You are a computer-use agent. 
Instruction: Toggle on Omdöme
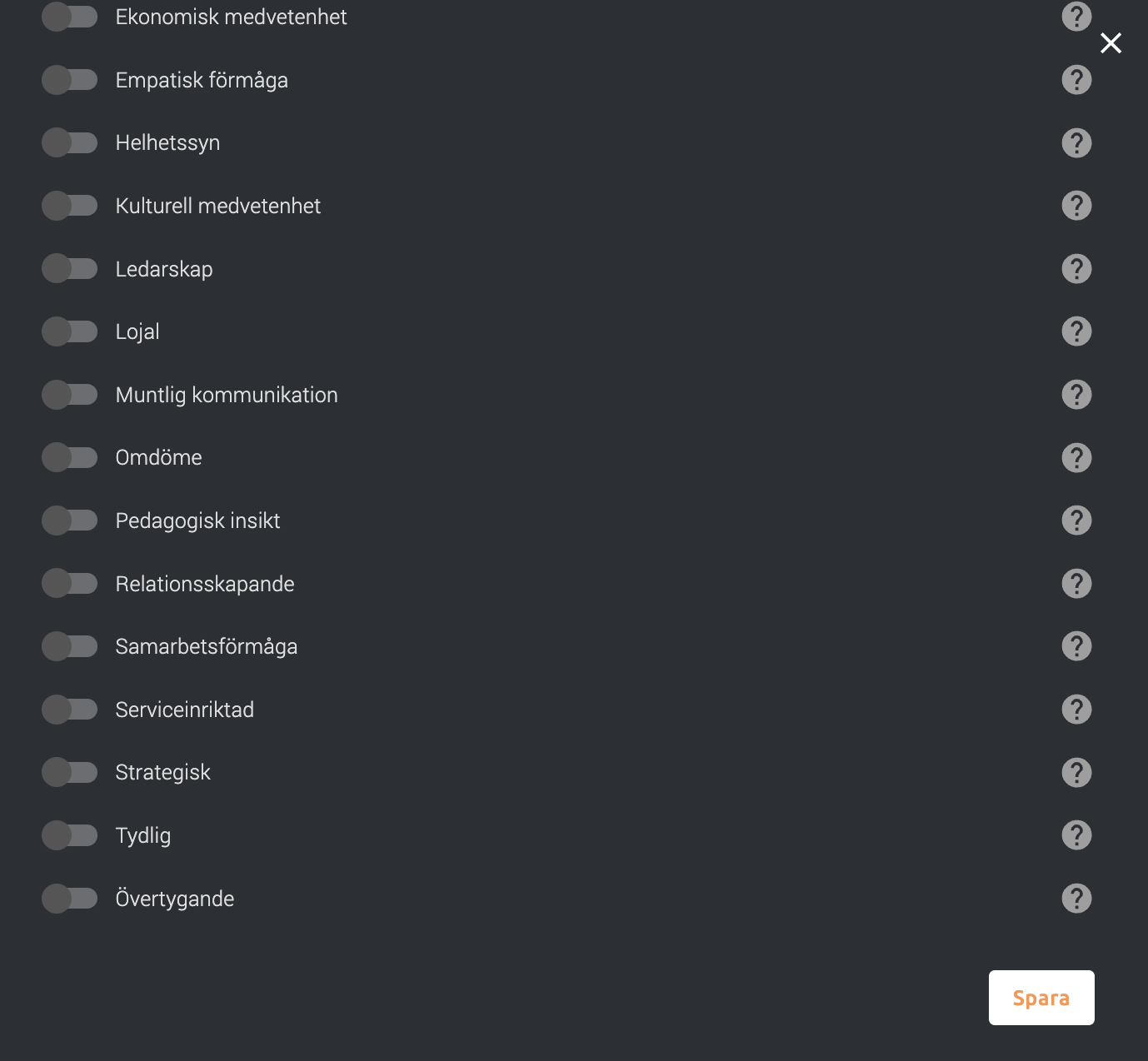[70, 457]
